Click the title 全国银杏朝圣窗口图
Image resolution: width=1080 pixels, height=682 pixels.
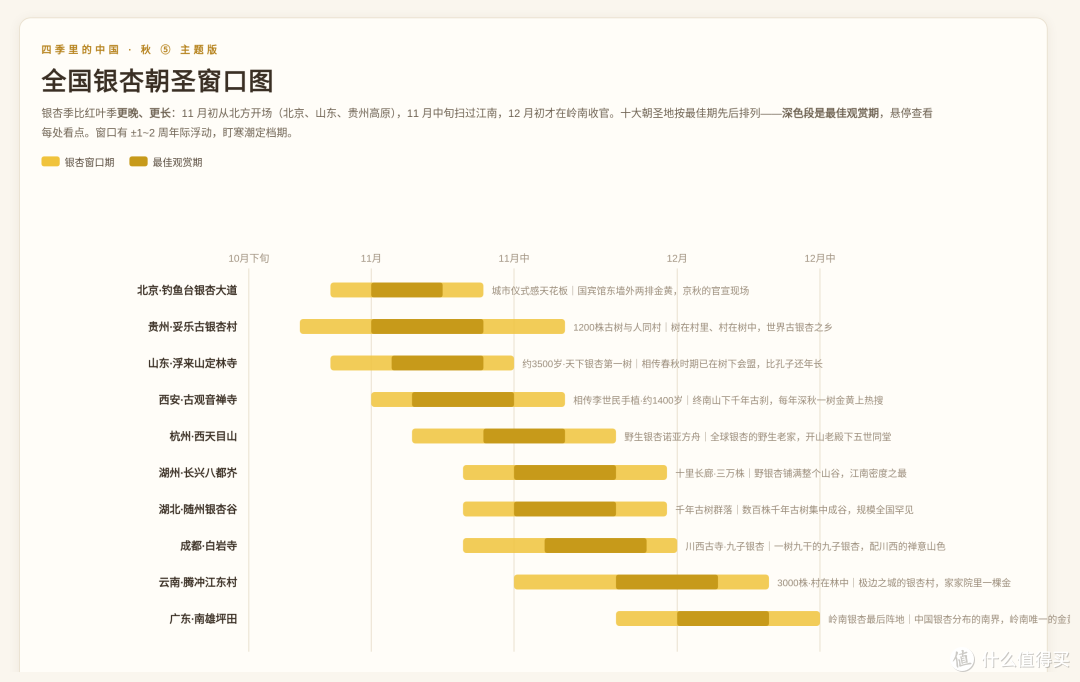point(158,81)
